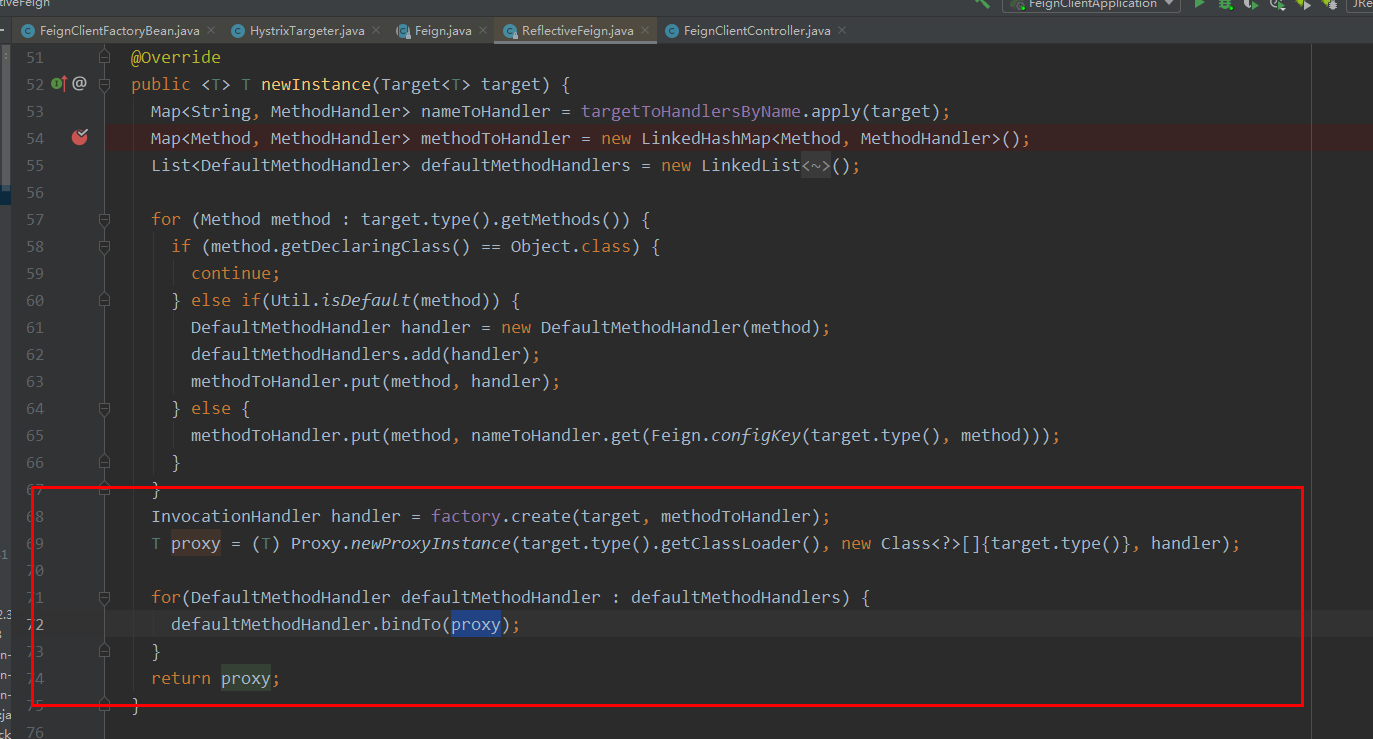The width and height of the screenshot is (1373, 739).
Task: Click the newInstance method name
Action: [x=316, y=84]
